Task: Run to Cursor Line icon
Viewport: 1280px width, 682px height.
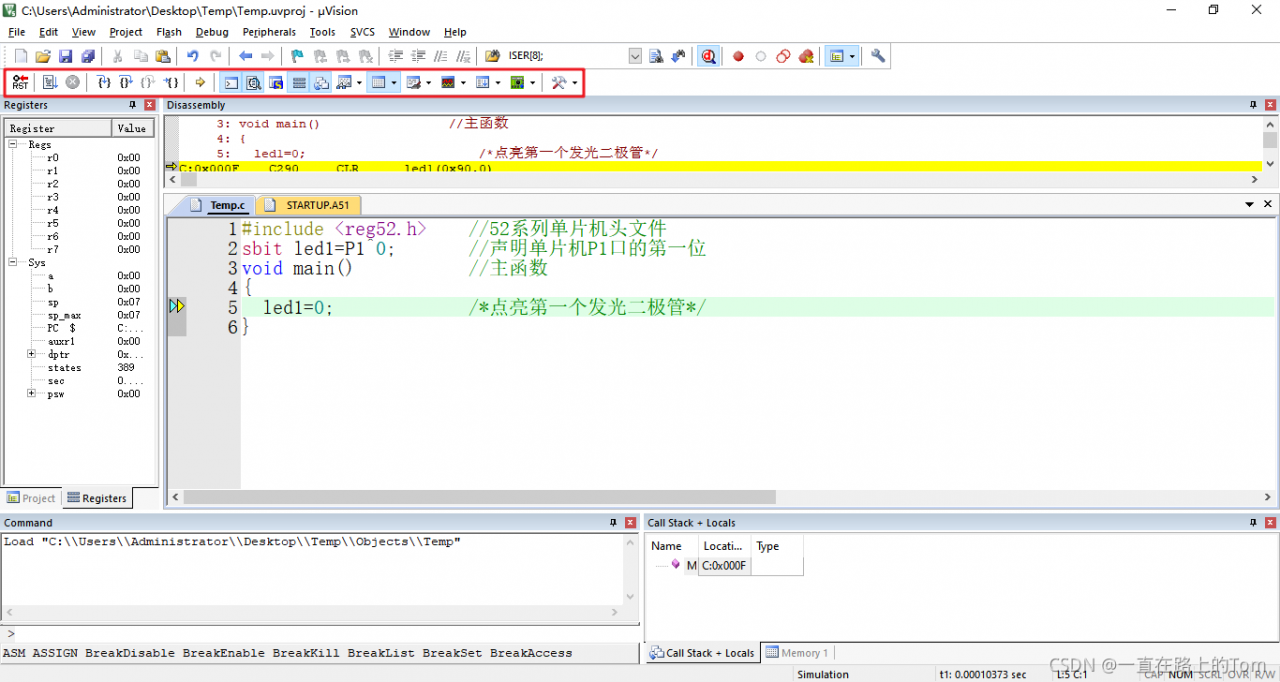Action: point(171,82)
